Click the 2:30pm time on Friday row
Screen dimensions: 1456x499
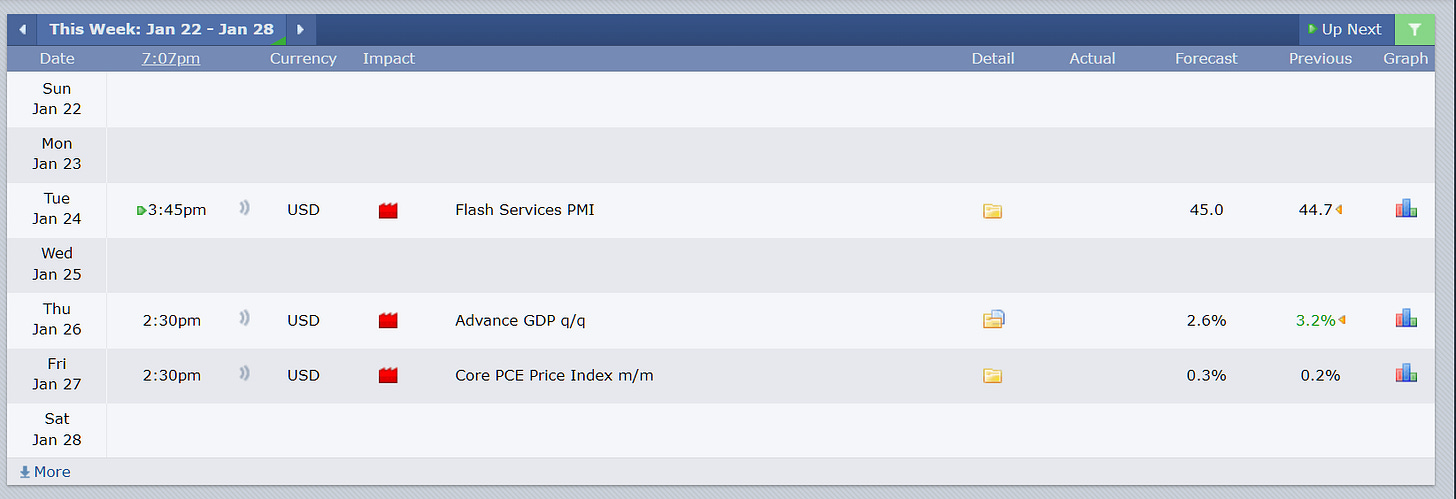coord(171,375)
